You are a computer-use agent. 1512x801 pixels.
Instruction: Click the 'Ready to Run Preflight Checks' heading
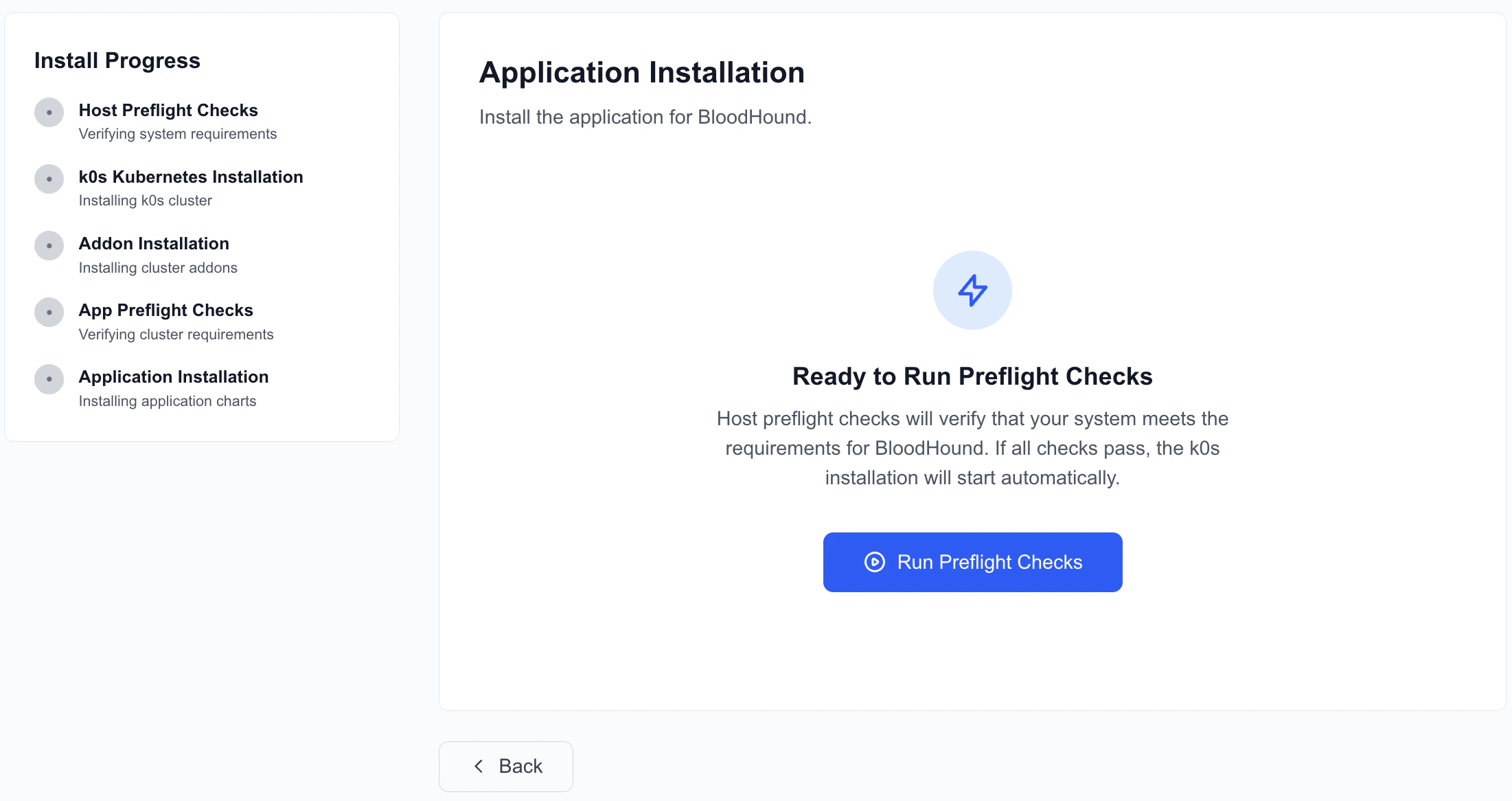972,376
